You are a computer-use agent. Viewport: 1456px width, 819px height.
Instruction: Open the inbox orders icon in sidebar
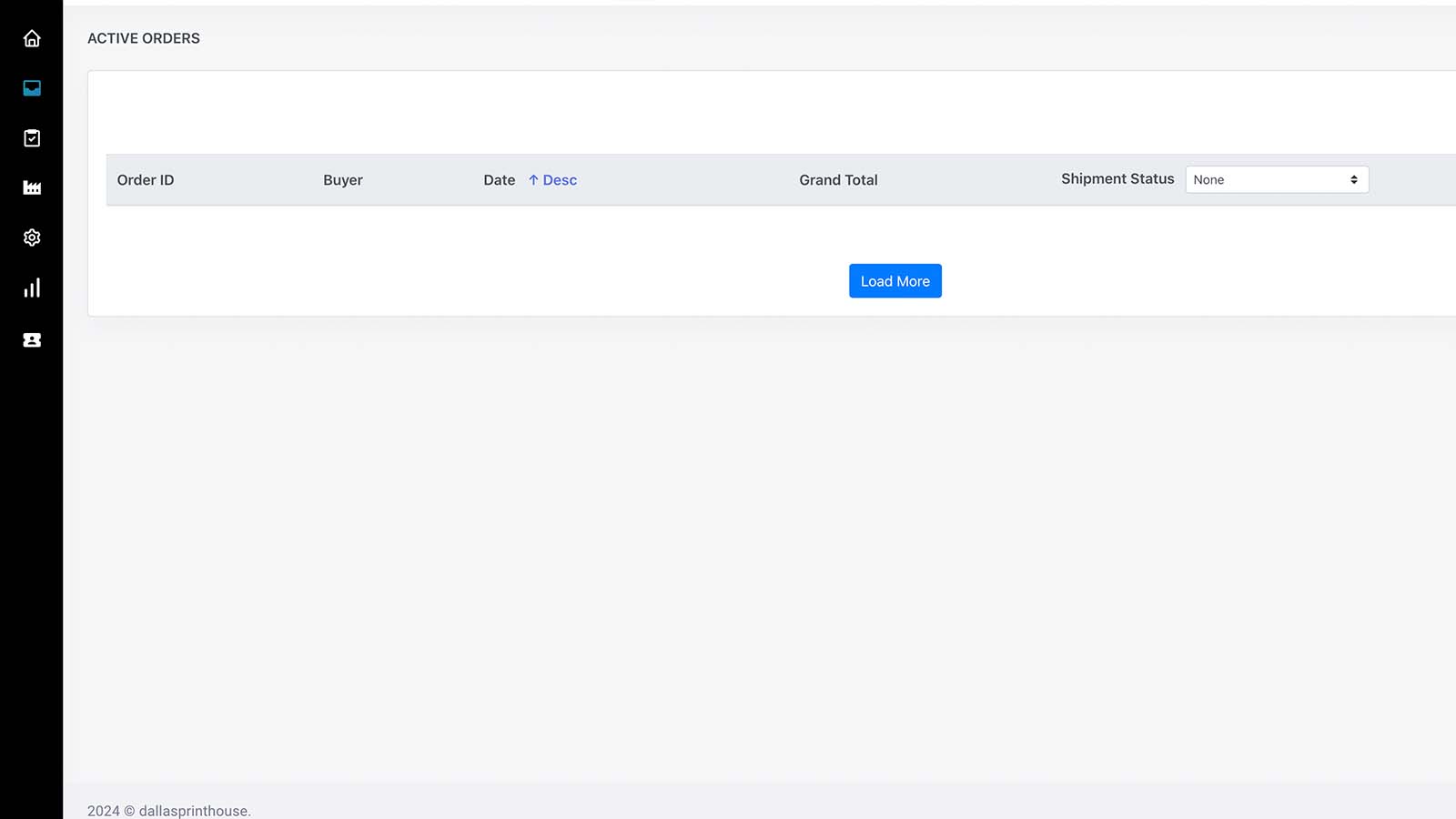pyautogui.click(x=32, y=88)
